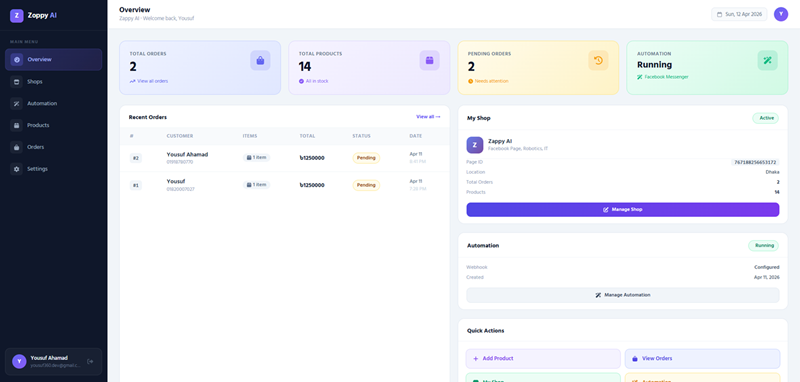Click the View all link in Recent Orders

tap(428, 117)
